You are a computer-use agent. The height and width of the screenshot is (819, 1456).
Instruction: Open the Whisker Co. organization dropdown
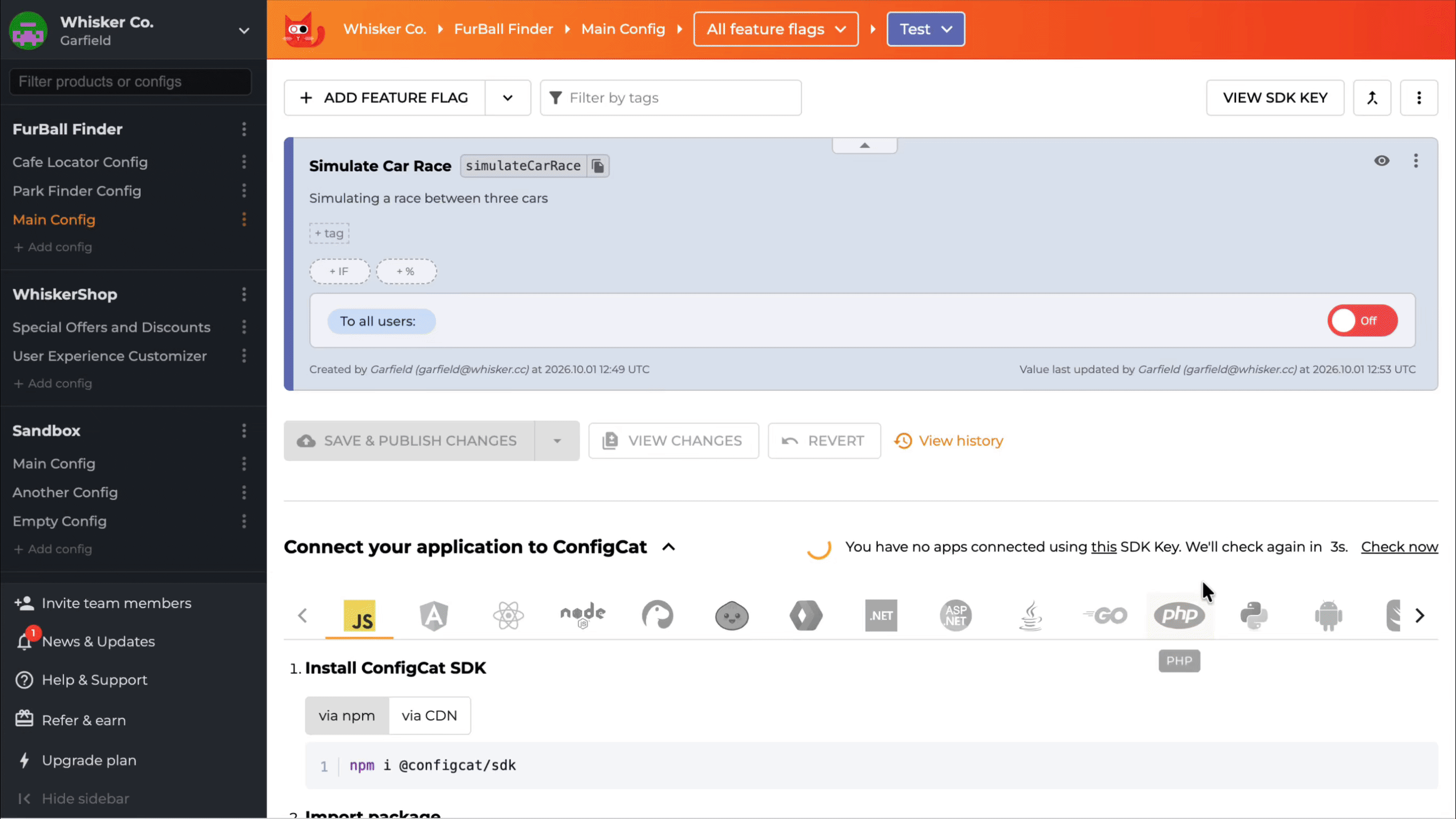click(x=244, y=30)
